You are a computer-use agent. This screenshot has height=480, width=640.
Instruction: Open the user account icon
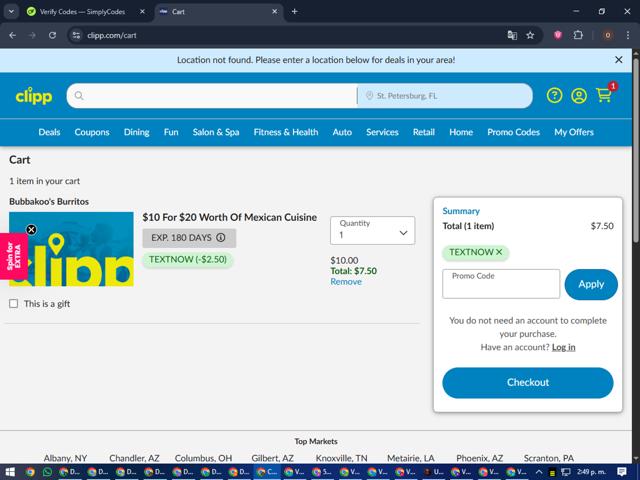(579, 96)
